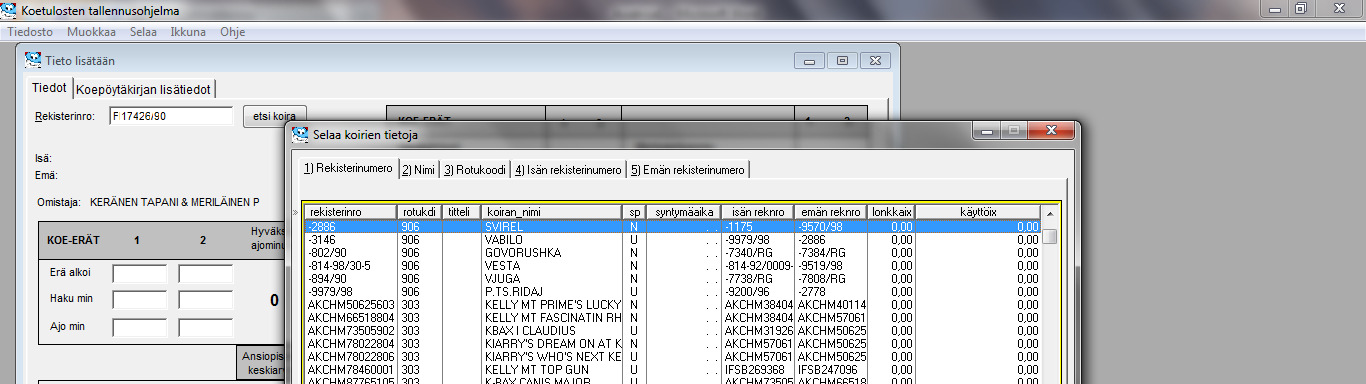This screenshot has width=1366, height=384.
Task: Click the Selaa koirien tietoja dialog icon
Action: click(x=299, y=133)
